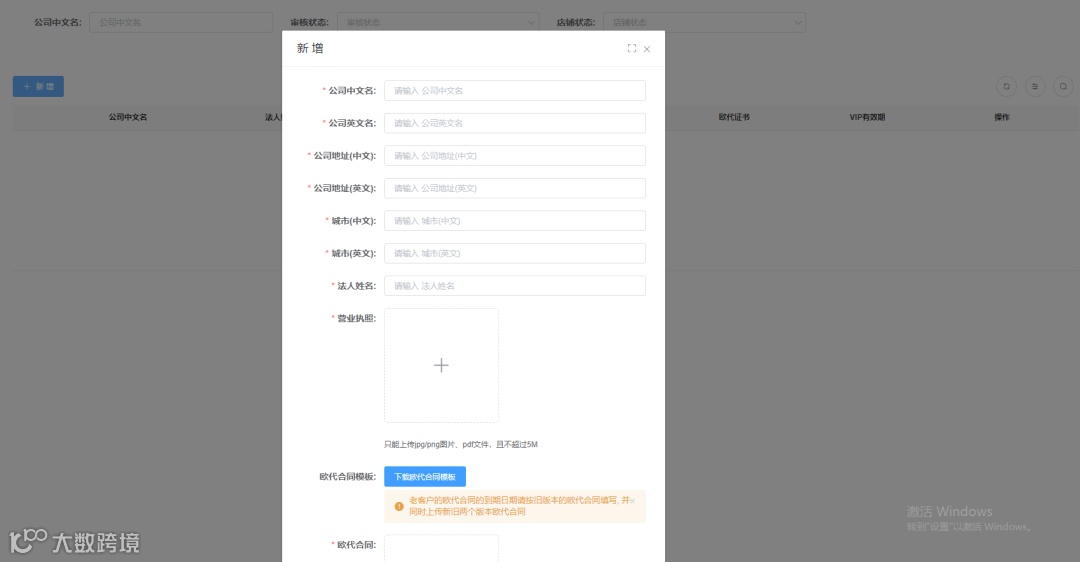Click the 营业执照 field label
This screenshot has height=562, width=1080.
(x=356, y=318)
